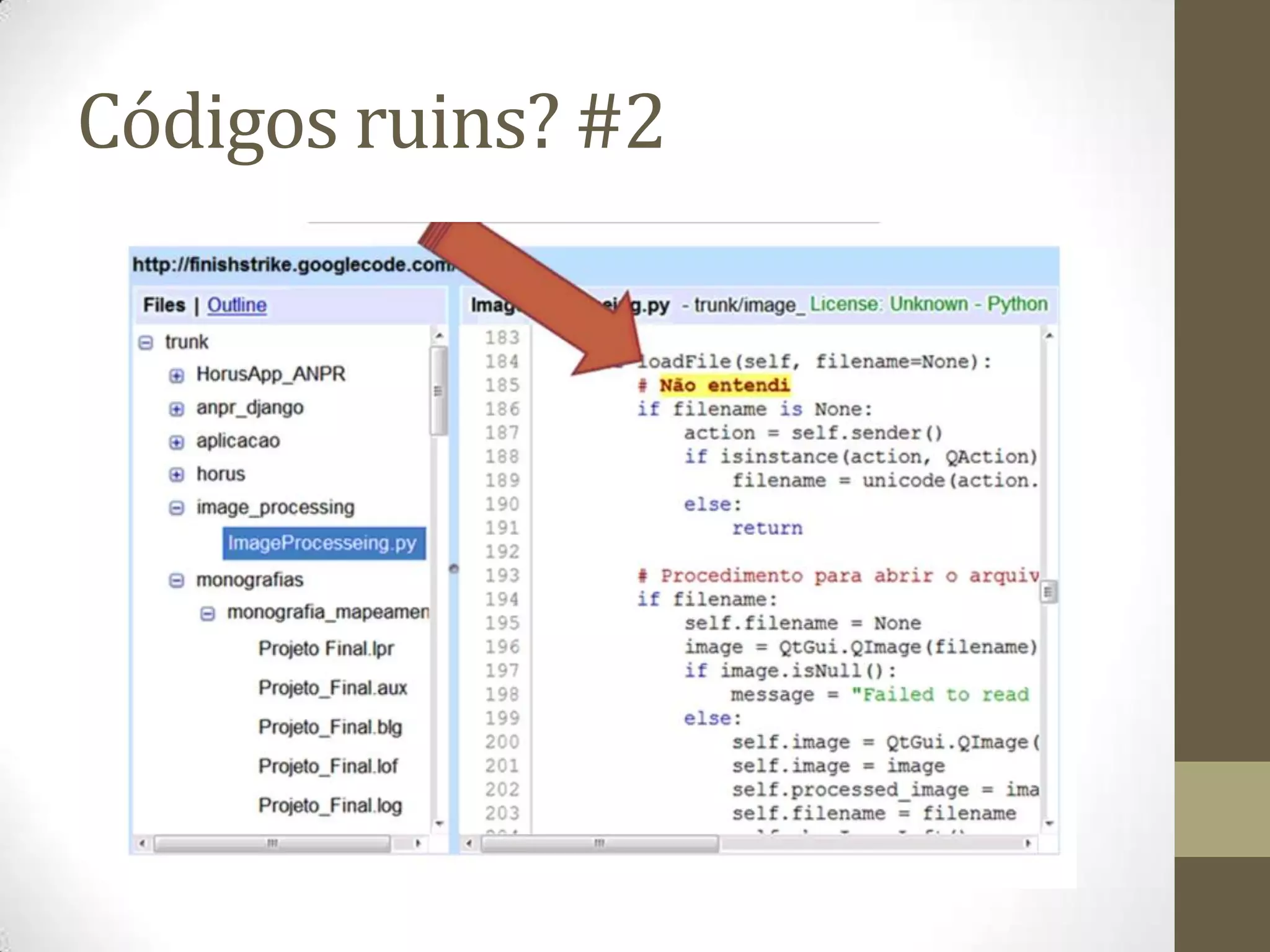Expand the horus folder icon

[x=177, y=475]
